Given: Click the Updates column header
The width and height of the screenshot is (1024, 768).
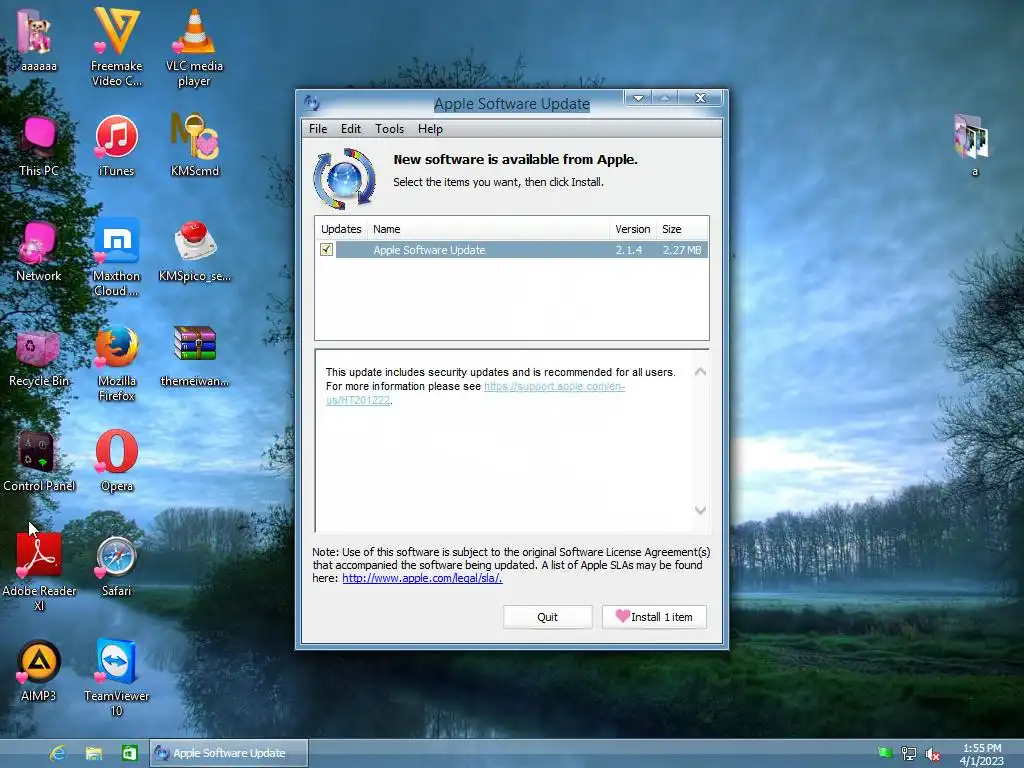Looking at the screenshot, I should tap(341, 229).
